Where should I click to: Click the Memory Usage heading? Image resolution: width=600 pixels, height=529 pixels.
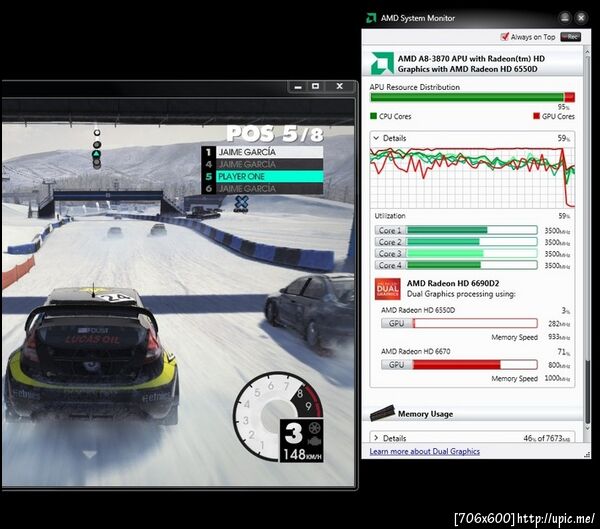425,414
